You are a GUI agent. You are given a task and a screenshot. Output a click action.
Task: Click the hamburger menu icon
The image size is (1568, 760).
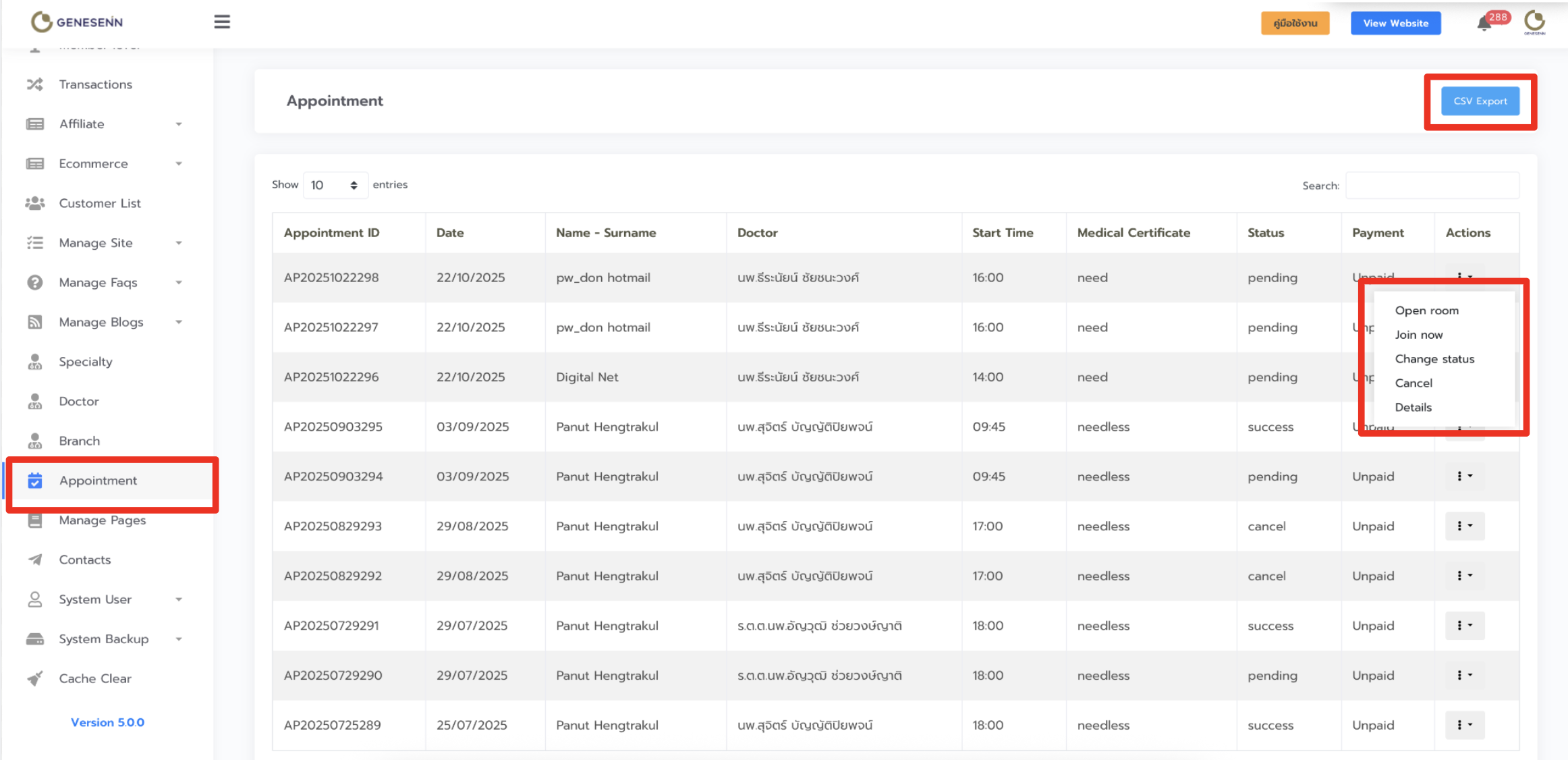pos(222,22)
